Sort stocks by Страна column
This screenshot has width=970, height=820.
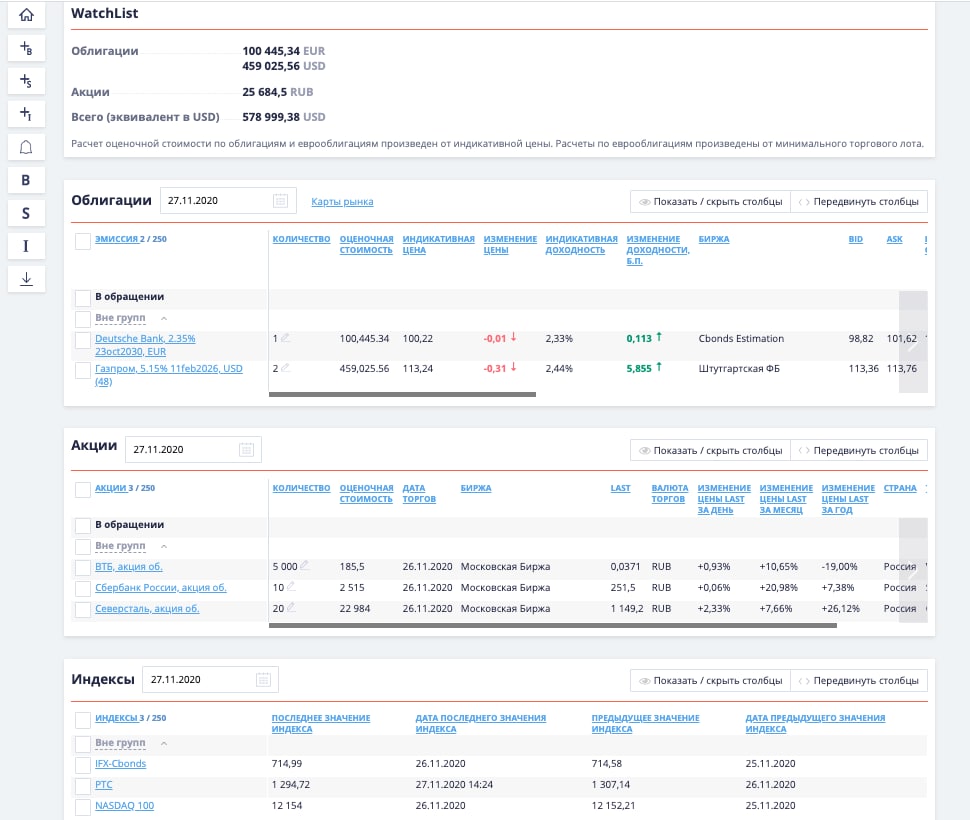click(x=900, y=488)
